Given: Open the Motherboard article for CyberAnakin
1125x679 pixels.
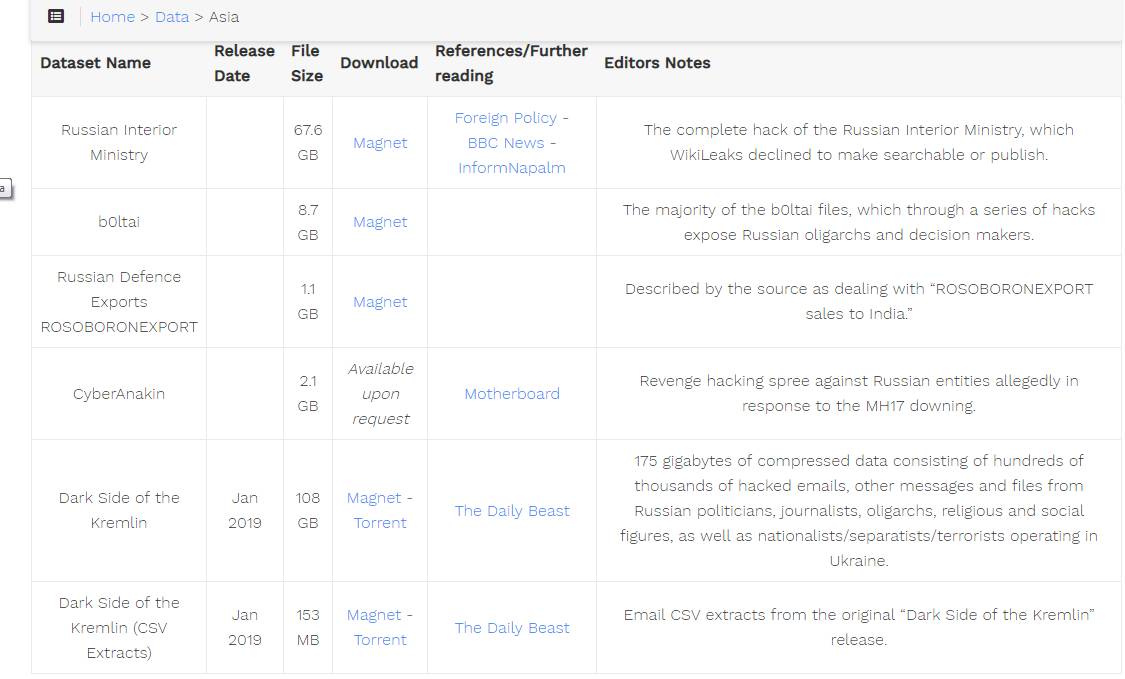Looking at the screenshot, I should click(x=512, y=394).
